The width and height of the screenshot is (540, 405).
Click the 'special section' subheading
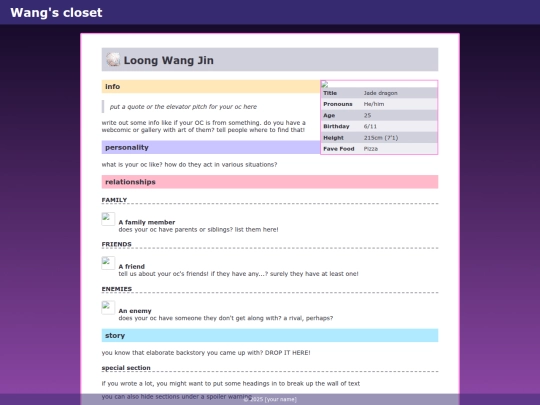126,368
